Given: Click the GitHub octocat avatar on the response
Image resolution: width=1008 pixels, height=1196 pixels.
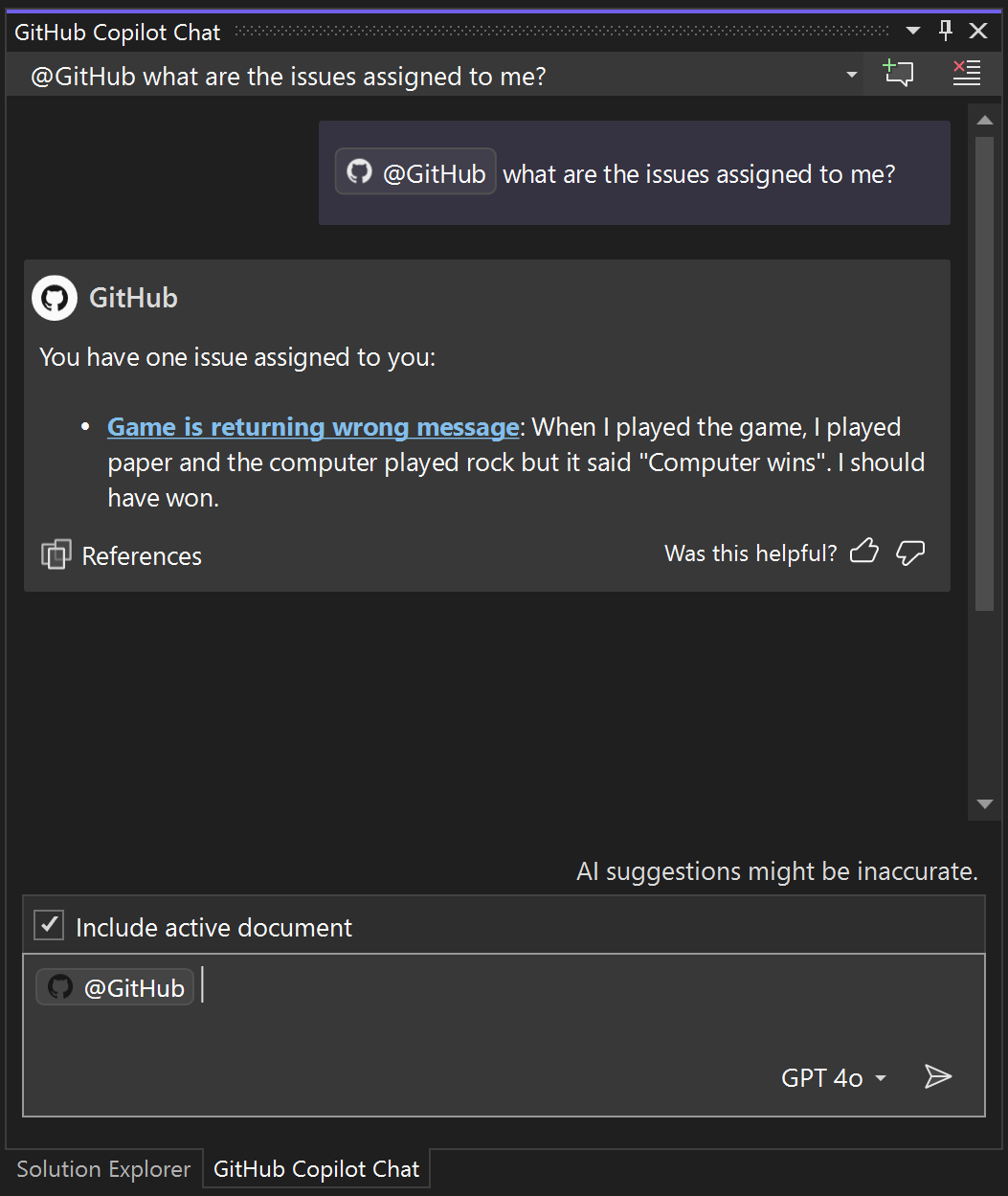Looking at the screenshot, I should [54, 298].
